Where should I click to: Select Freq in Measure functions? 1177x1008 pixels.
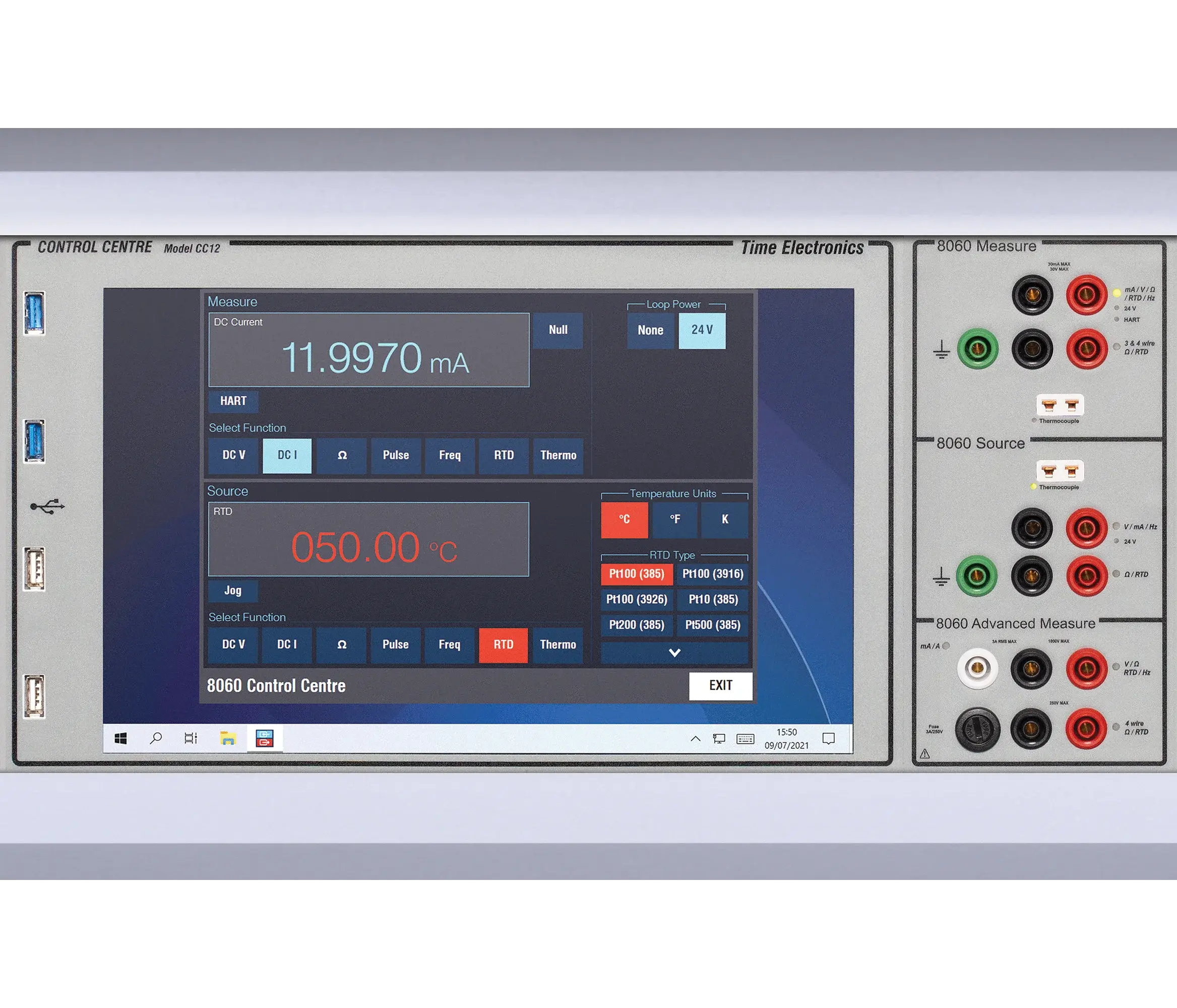click(450, 456)
